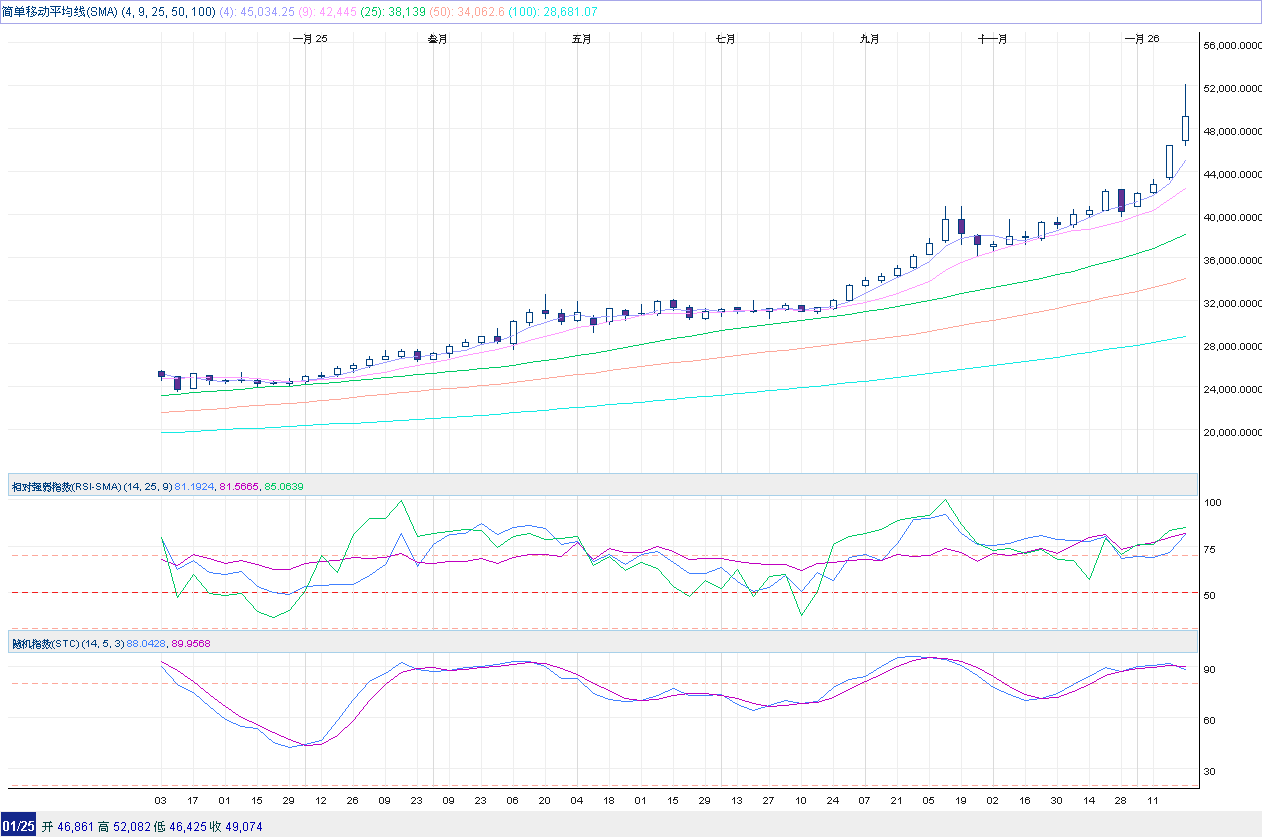Click the 七月 month marker on top axis
The width and height of the screenshot is (1262, 837).
(x=725, y=39)
